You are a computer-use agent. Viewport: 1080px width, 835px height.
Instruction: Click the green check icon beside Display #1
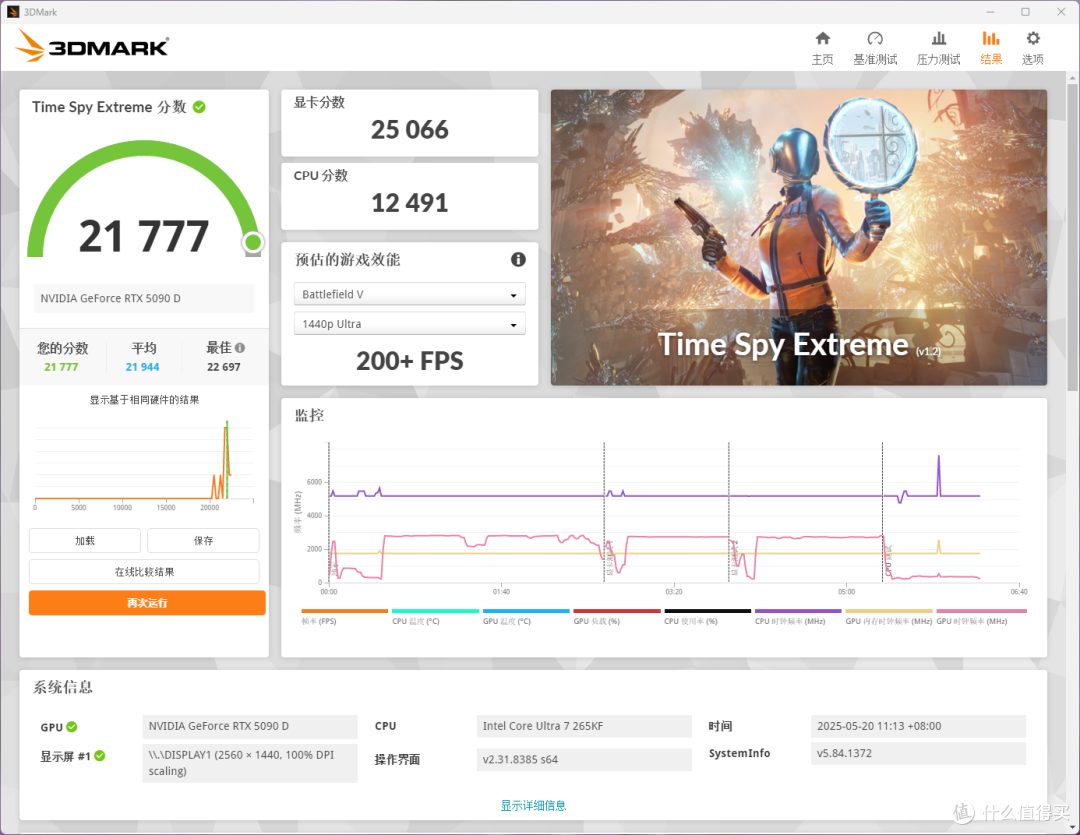click(x=100, y=756)
